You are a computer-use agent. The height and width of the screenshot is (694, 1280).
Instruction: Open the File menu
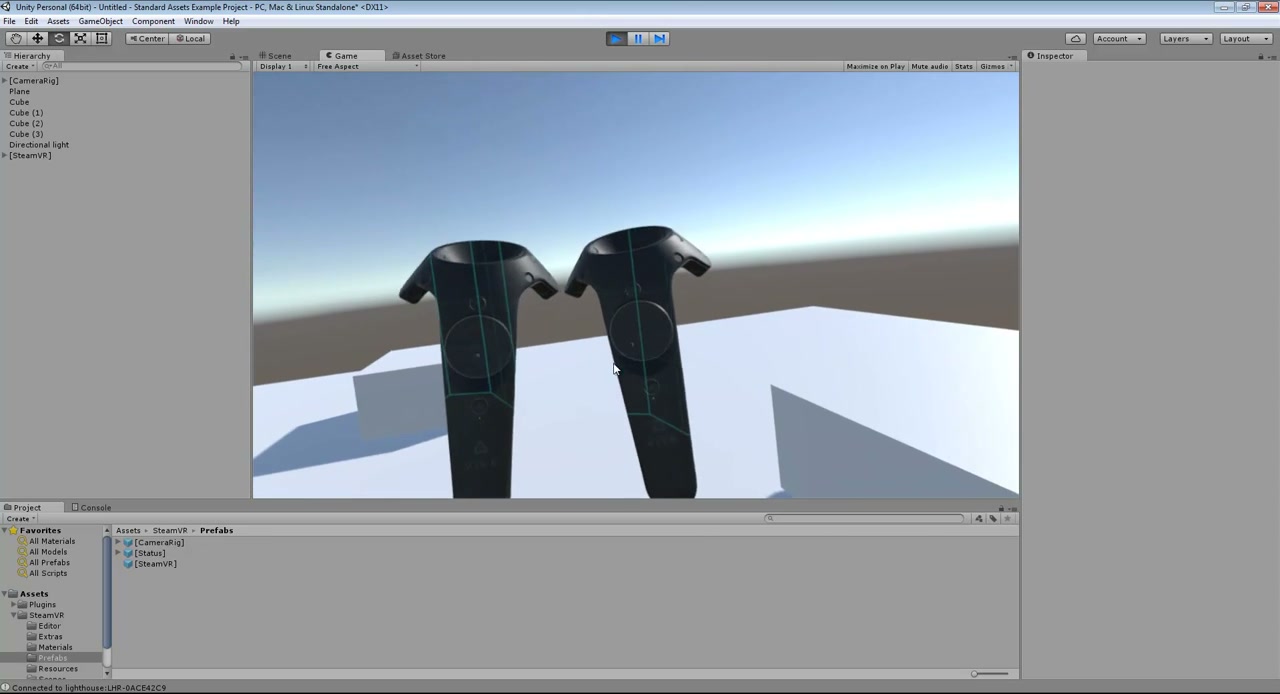(9, 21)
